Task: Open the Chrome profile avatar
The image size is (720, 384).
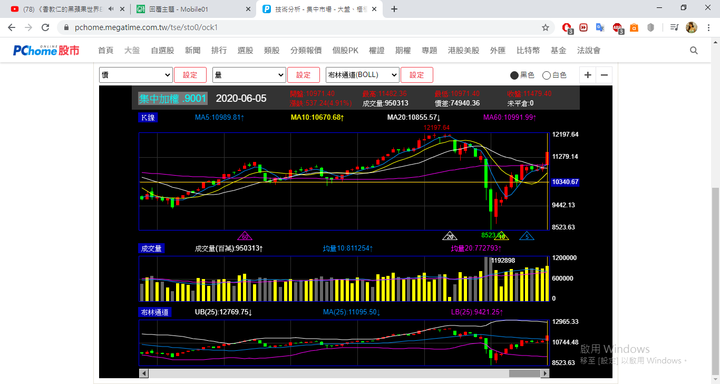Action: coord(691,28)
